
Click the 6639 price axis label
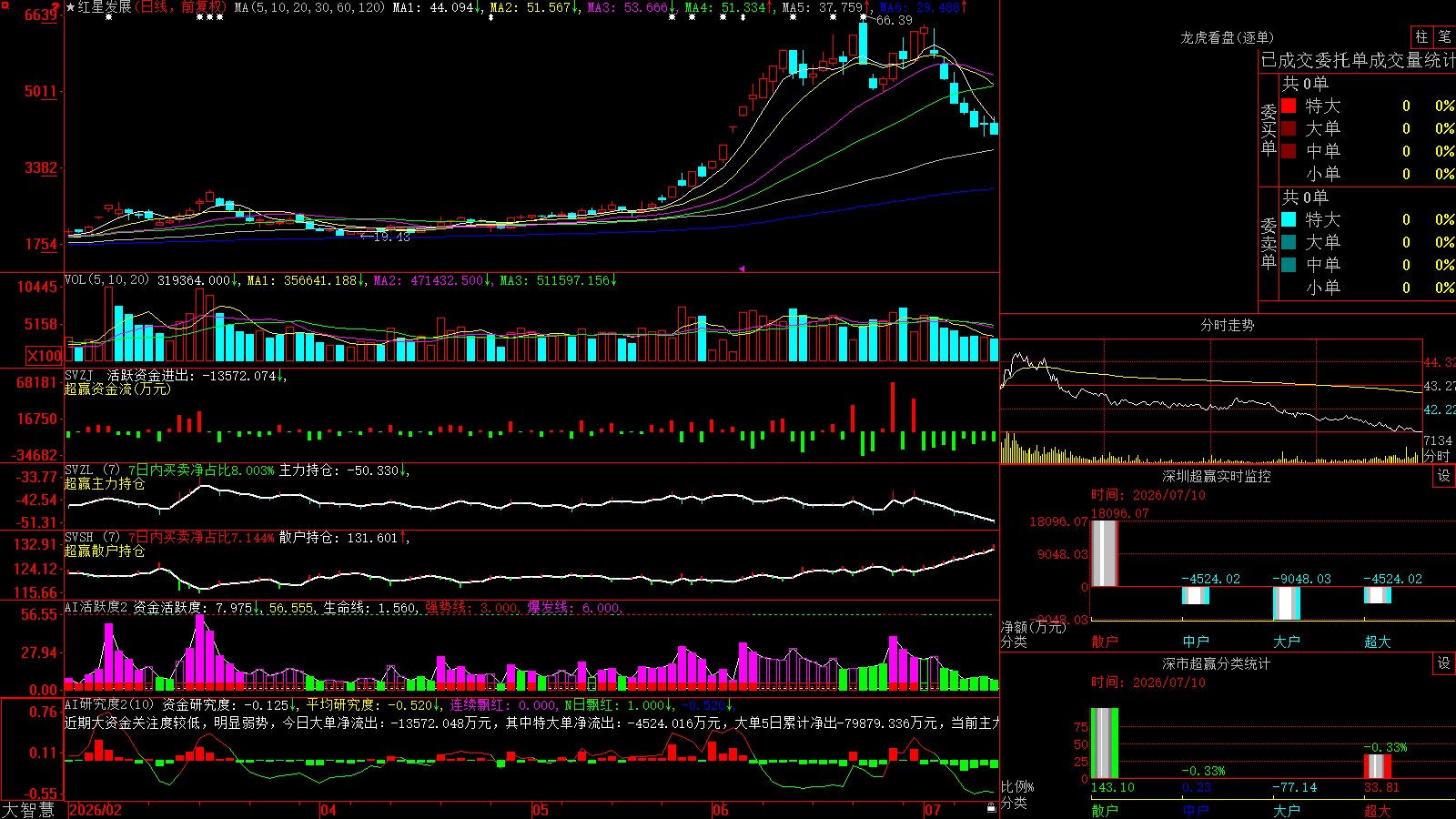point(41,15)
